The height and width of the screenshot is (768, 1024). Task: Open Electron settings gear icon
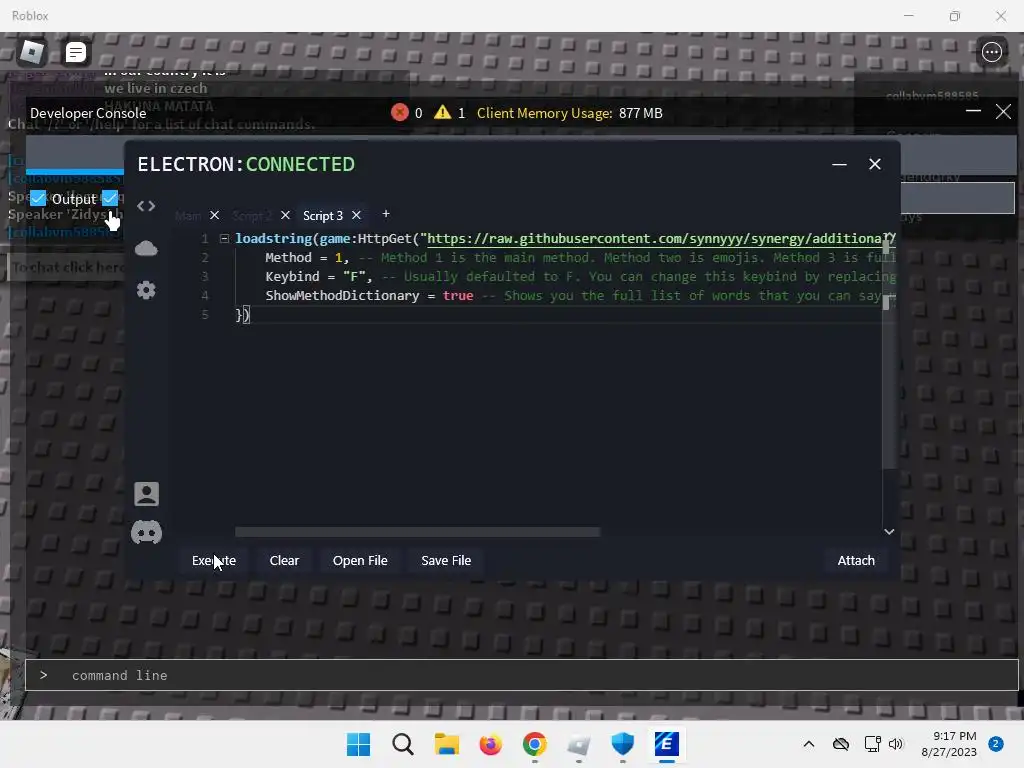tap(146, 290)
